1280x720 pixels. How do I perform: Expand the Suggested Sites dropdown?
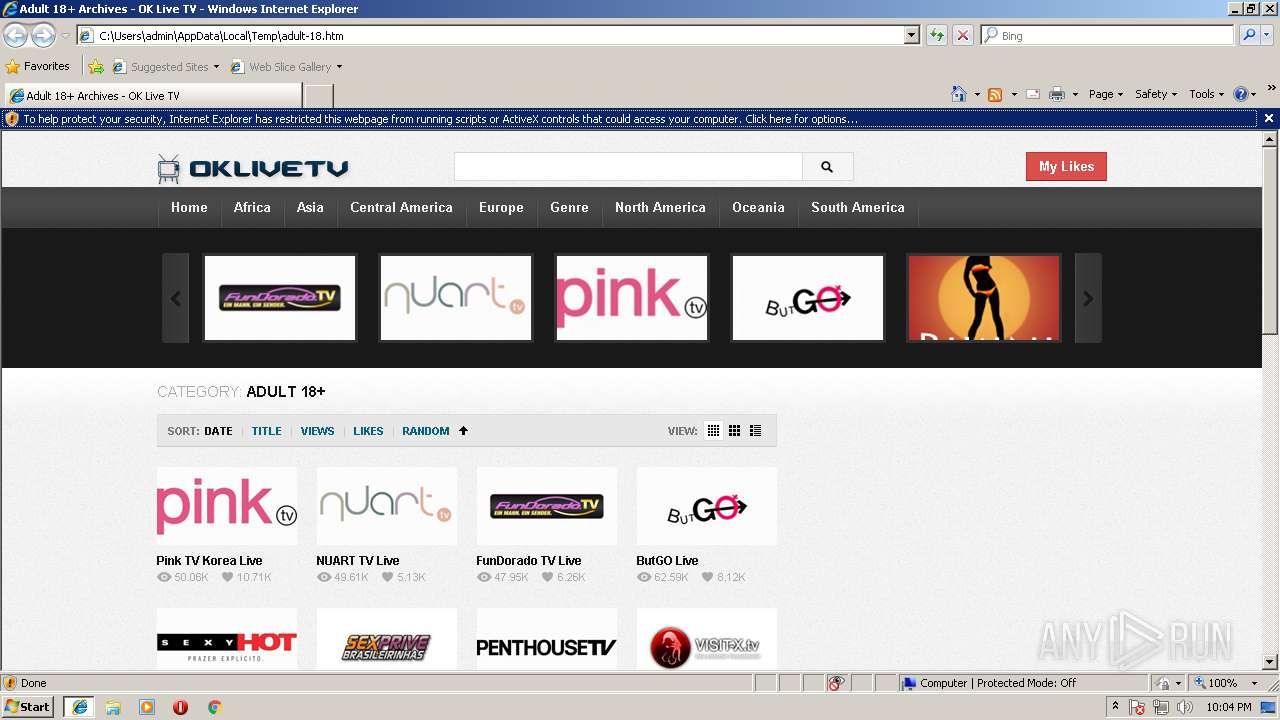[x=216, y=67]
